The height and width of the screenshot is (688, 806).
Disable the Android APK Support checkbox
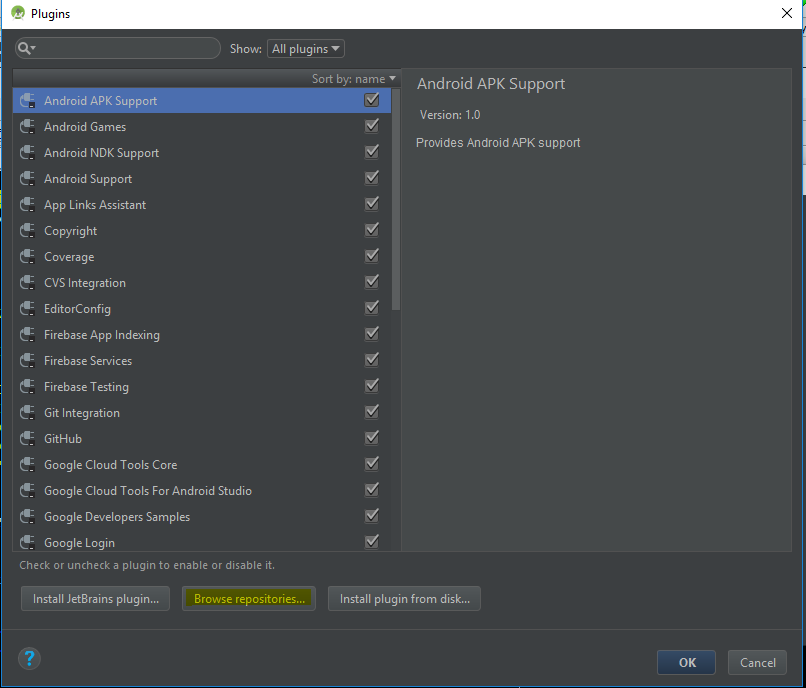pos(372,100)
